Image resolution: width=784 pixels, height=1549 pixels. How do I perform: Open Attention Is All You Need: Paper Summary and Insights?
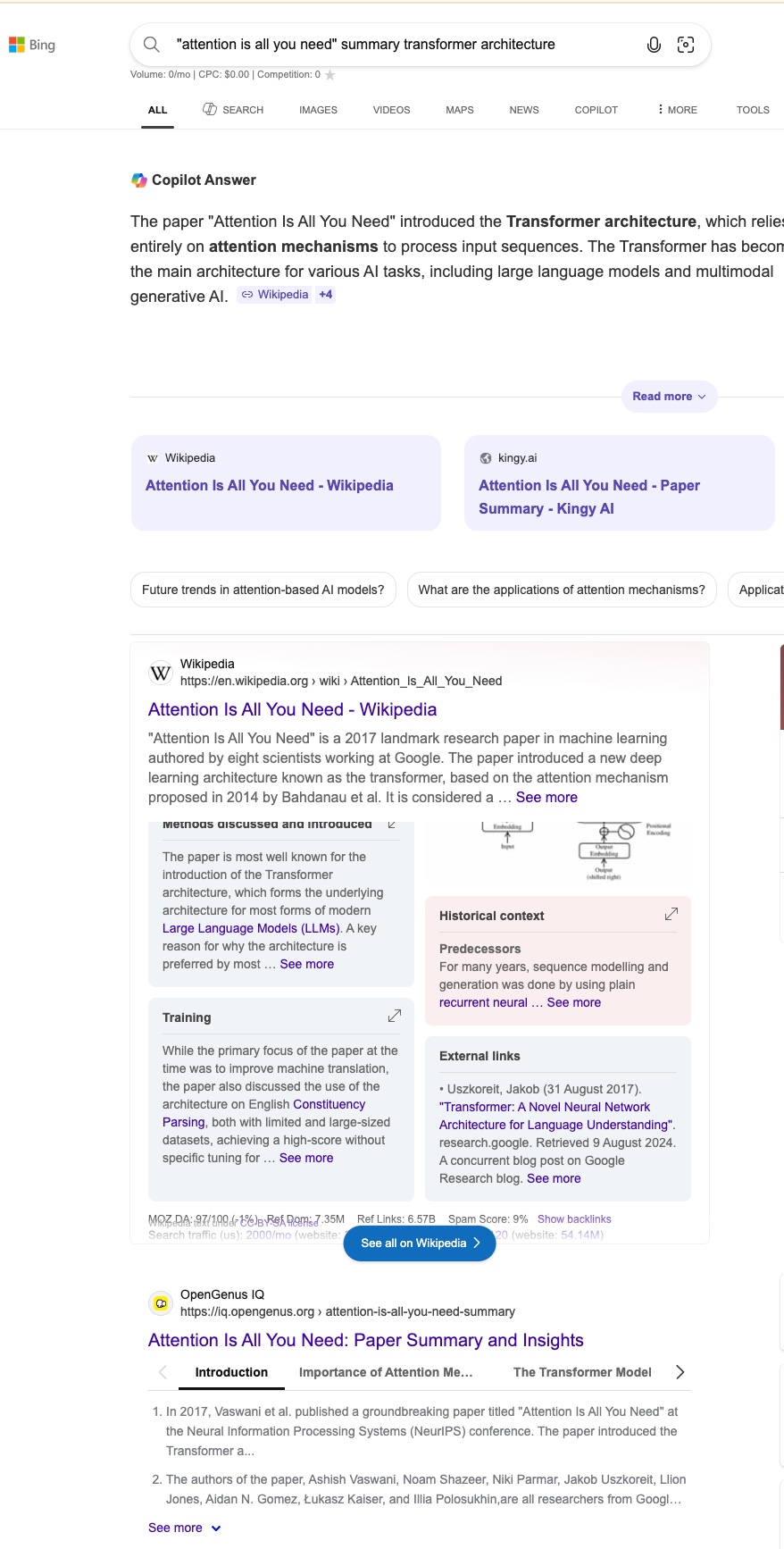click(x=365, y=1340)
